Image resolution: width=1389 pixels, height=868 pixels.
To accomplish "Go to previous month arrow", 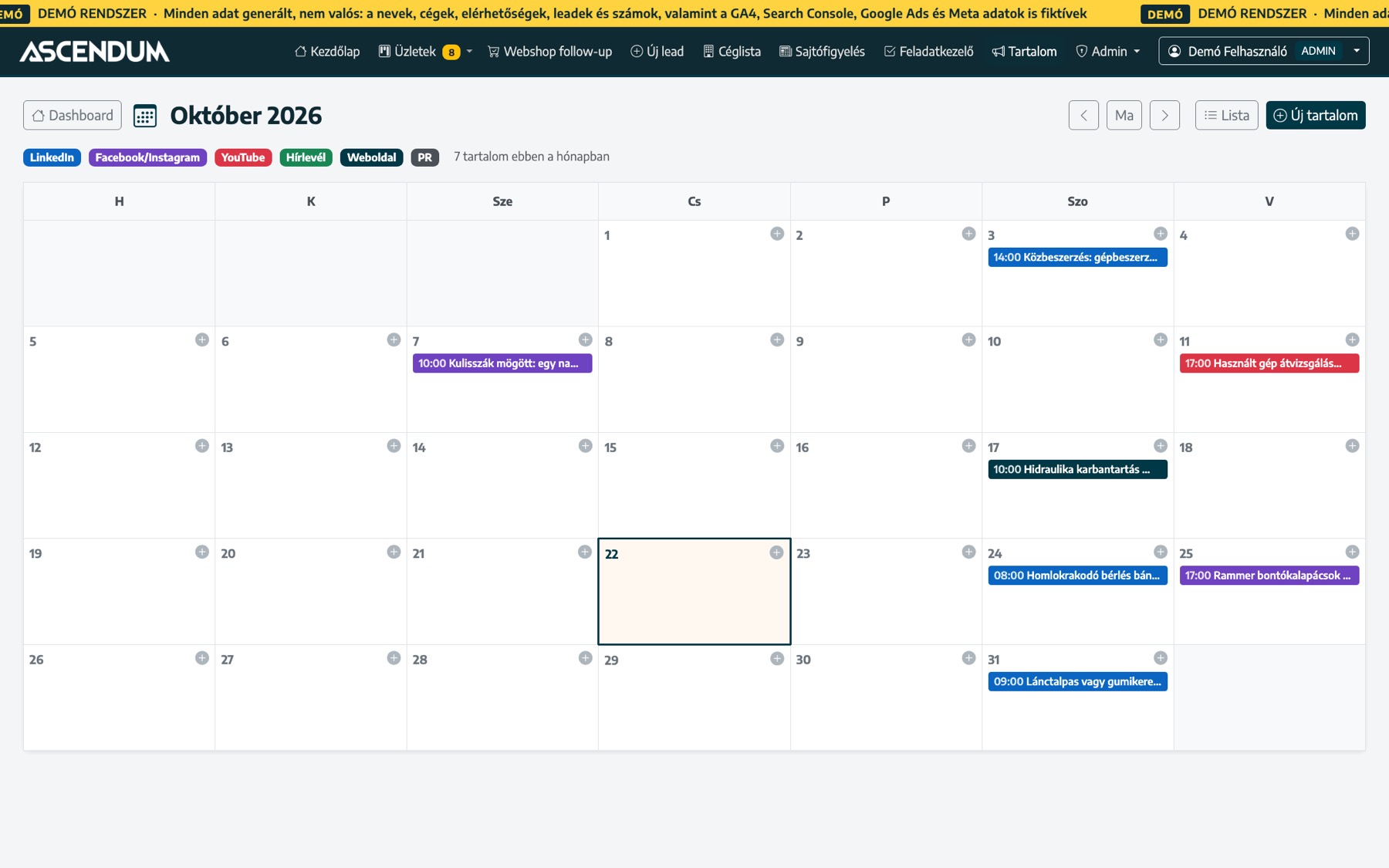I will tap(1083, 115).
